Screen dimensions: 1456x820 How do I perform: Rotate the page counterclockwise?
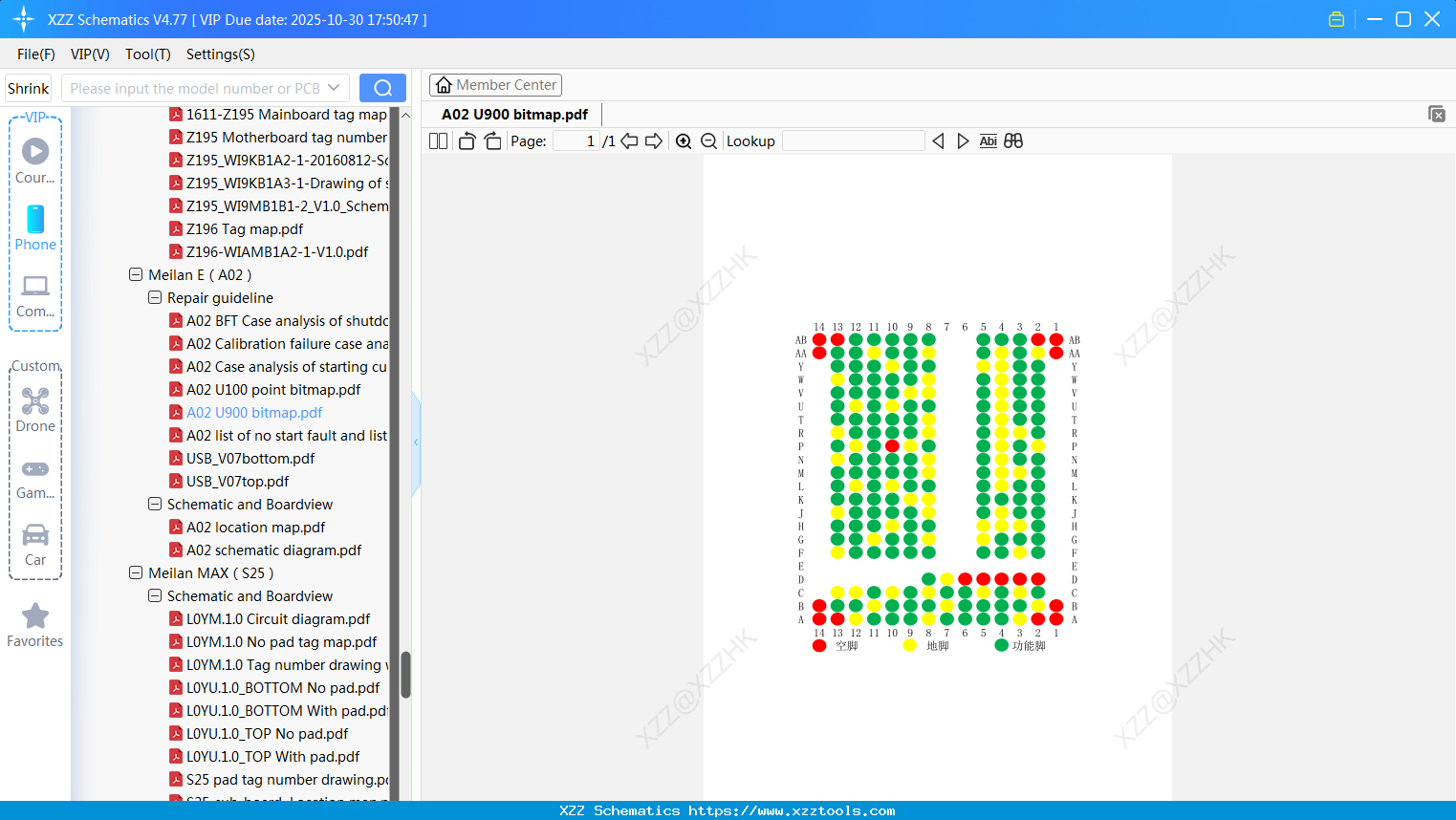pos(467,141)
